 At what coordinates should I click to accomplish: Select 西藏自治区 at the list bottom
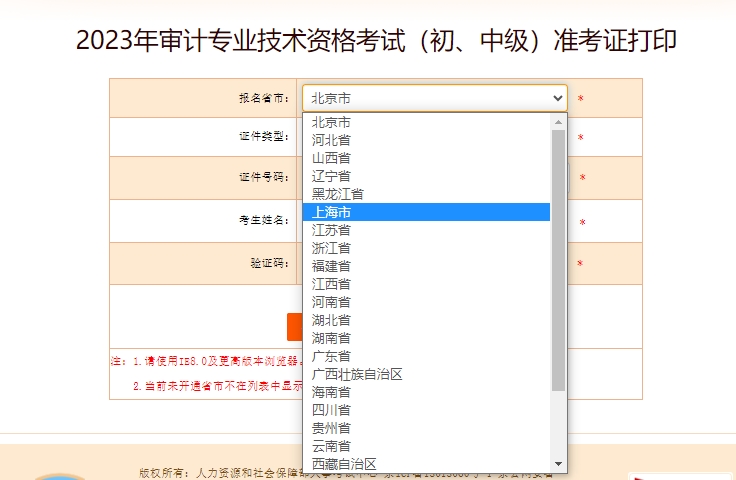coord(426,463)
